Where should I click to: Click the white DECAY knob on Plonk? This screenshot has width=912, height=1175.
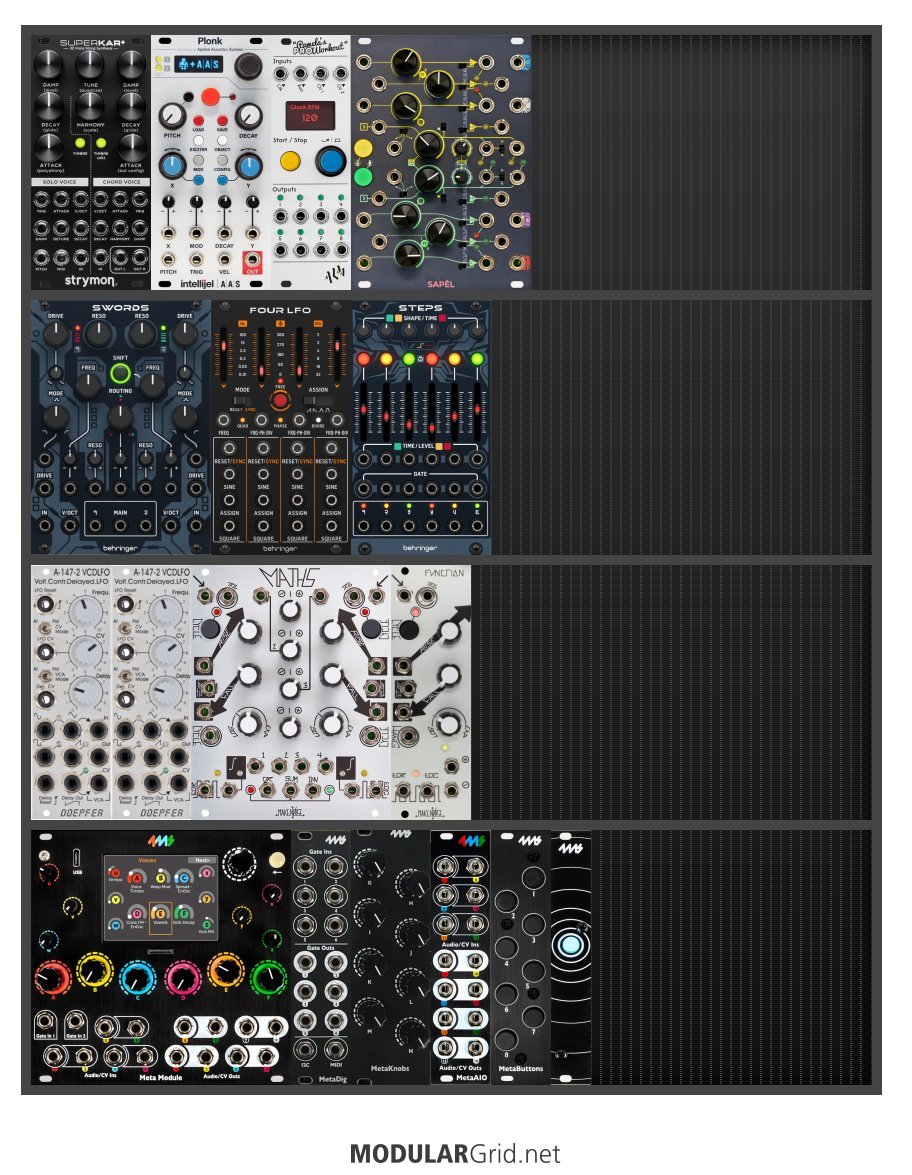249,116
